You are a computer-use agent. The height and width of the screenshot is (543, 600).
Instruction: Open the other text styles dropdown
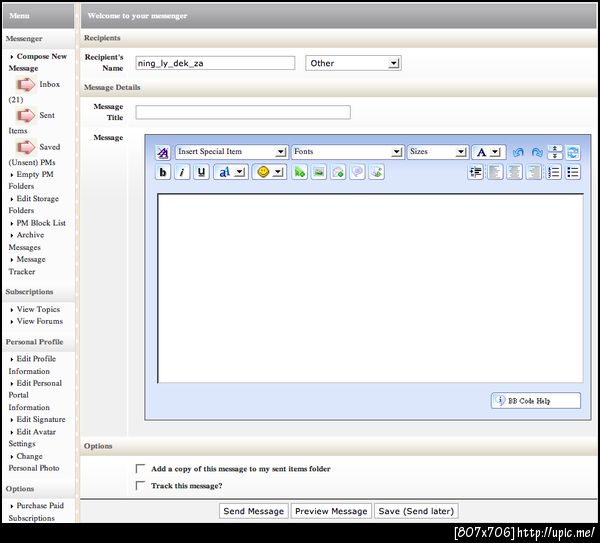point(231,172)
